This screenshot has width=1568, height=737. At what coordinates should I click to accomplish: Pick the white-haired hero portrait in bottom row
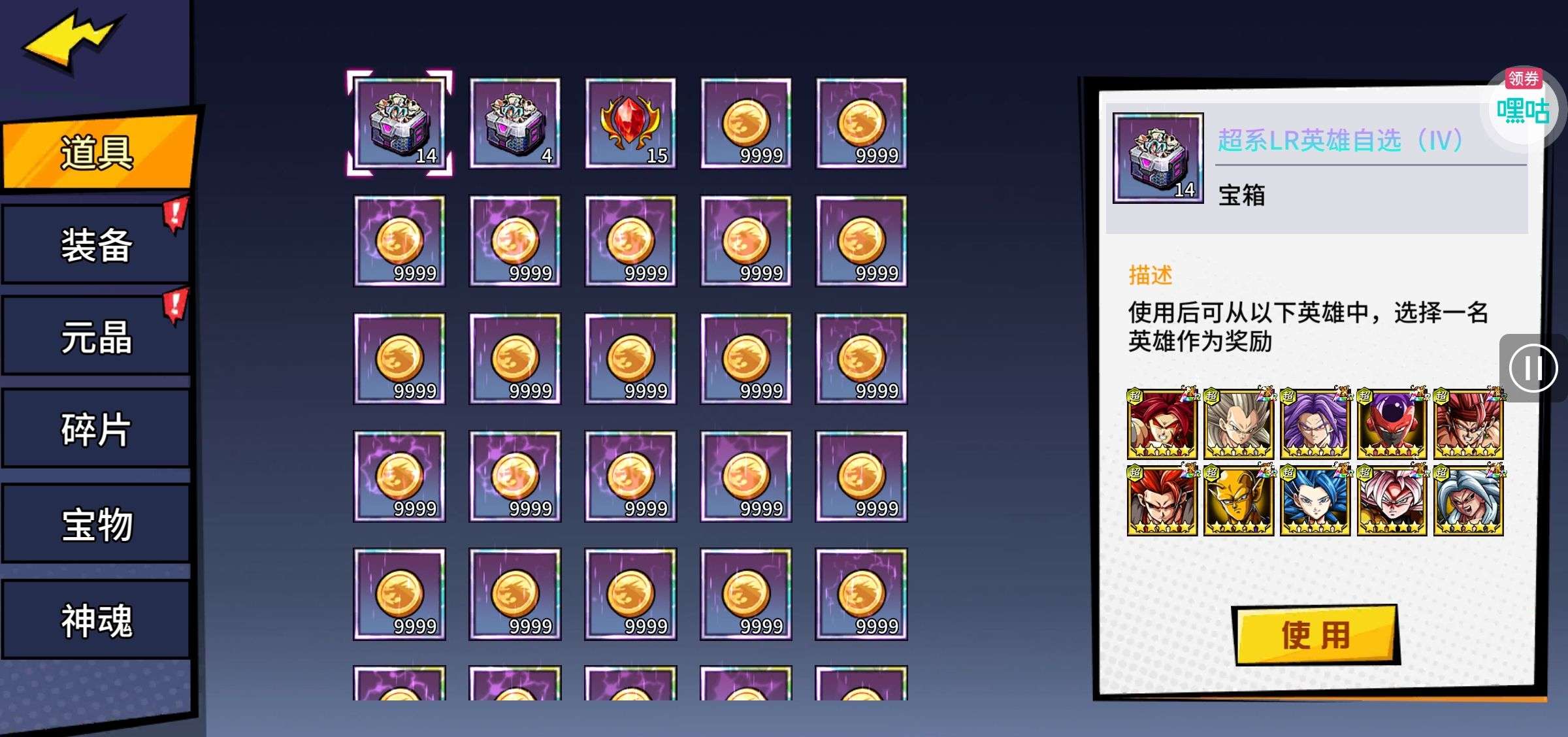[x=1469, y=500]
